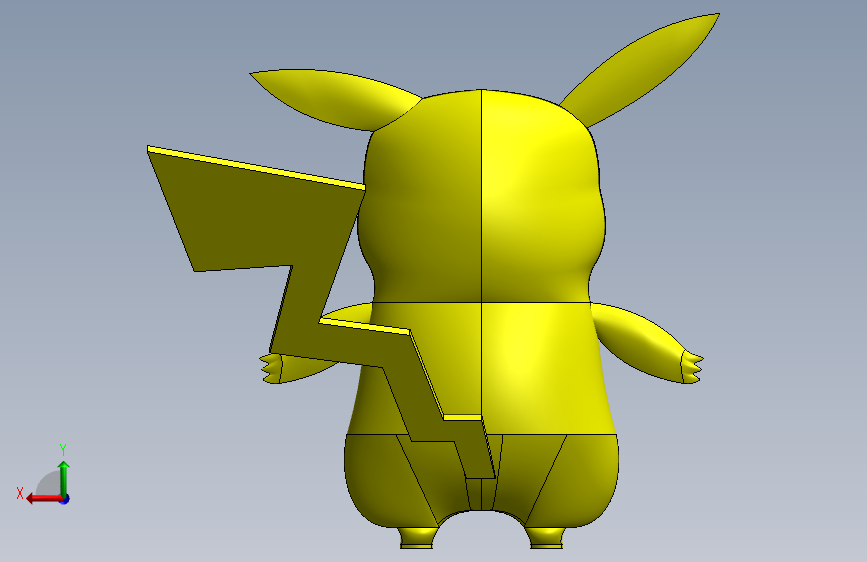Image resolution: width=867 pixels, height=562 pixels.
Task: Select the model's right foot at the bottom
Action: click(x=546, y=538)
